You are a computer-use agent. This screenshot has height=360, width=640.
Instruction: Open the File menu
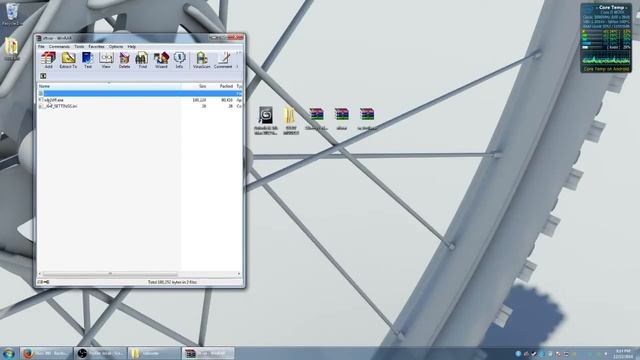41,47
